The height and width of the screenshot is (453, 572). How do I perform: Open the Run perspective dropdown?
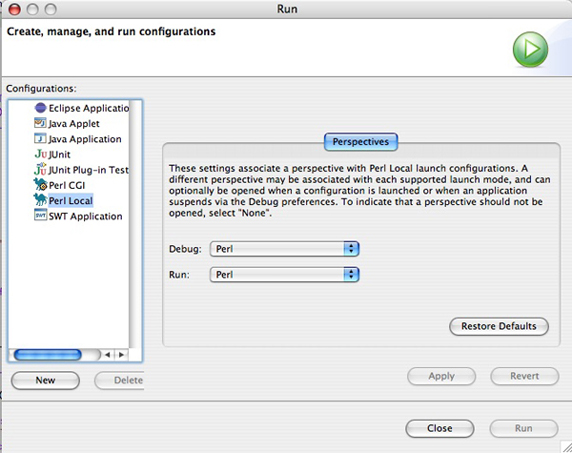pyautogui.click(x=285, y=275)
